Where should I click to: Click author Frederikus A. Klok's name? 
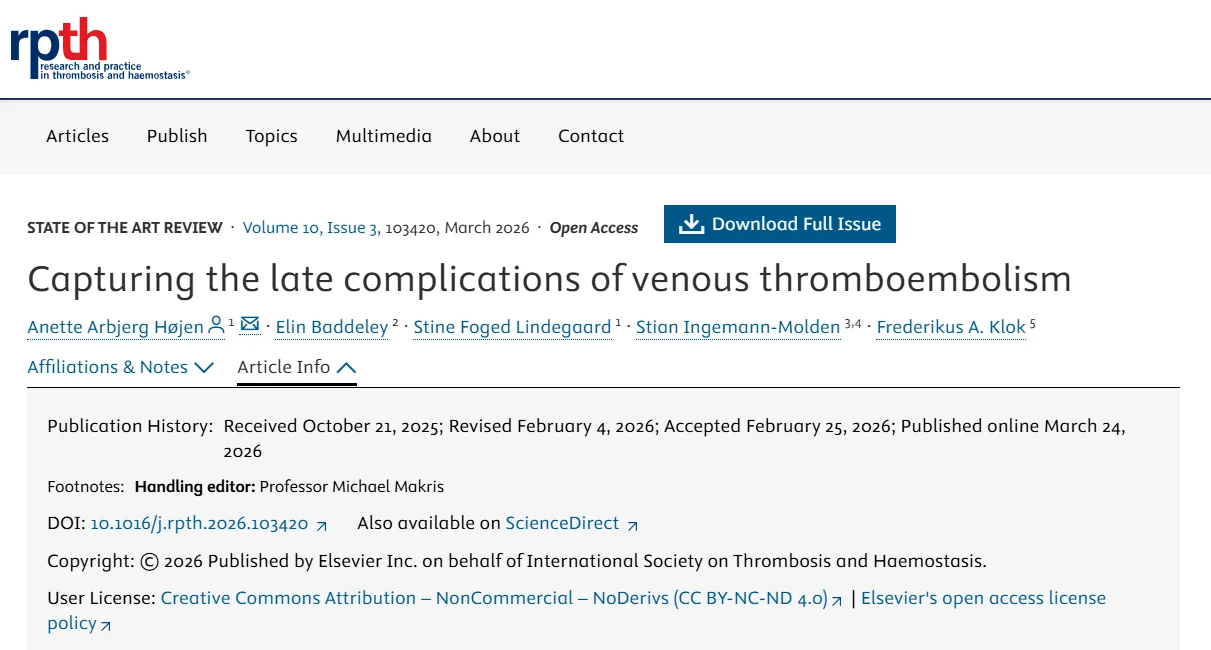(x=950, y=326)
